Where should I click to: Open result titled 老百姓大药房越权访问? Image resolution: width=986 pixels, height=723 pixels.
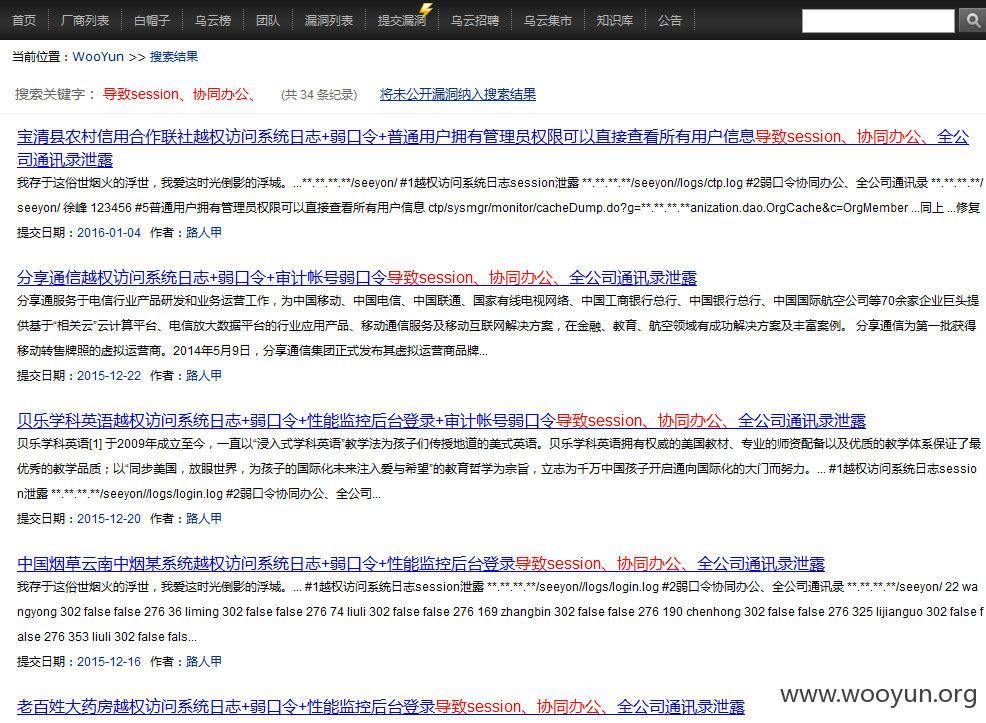pyautogui.click(x=380, y=707)
